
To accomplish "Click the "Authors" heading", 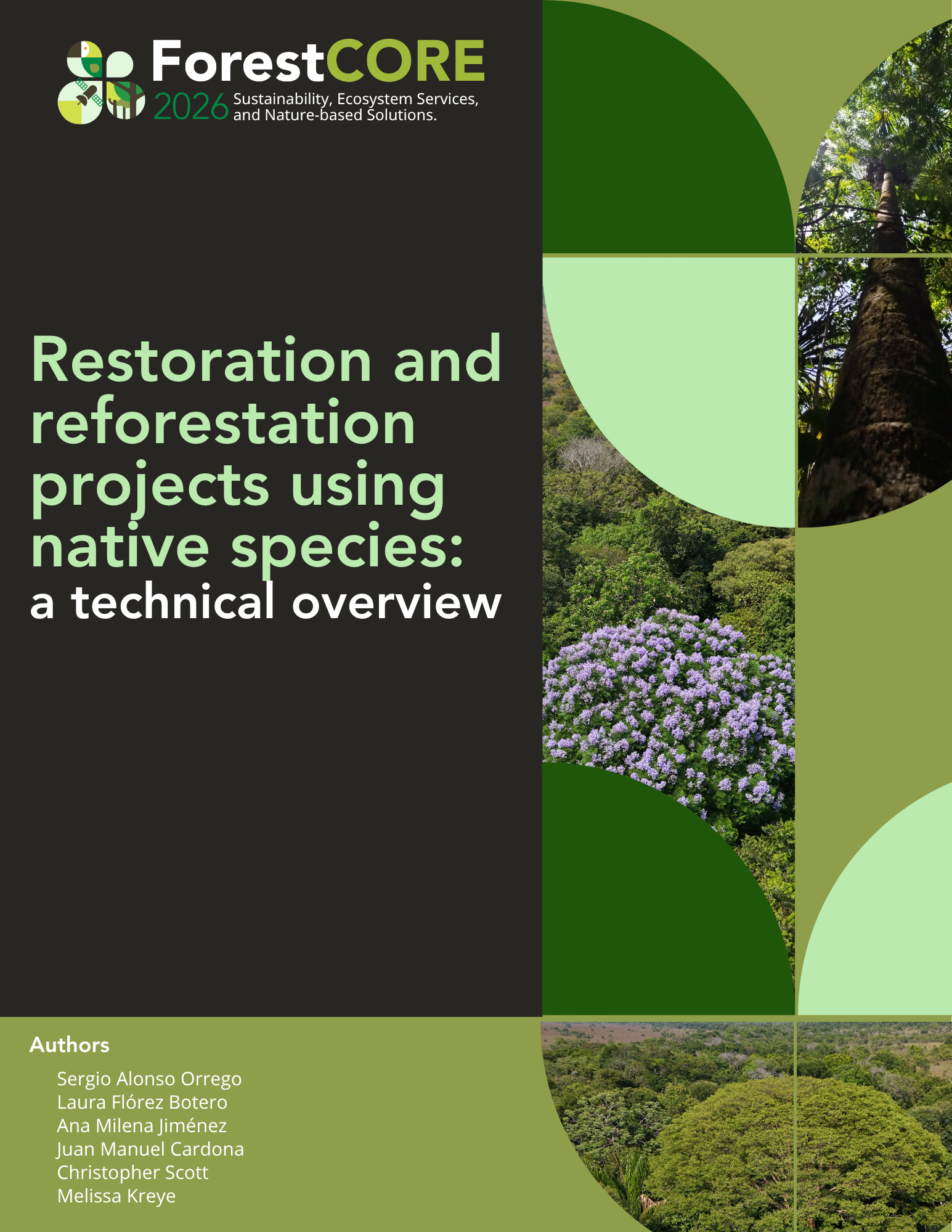I will 70,1045.
